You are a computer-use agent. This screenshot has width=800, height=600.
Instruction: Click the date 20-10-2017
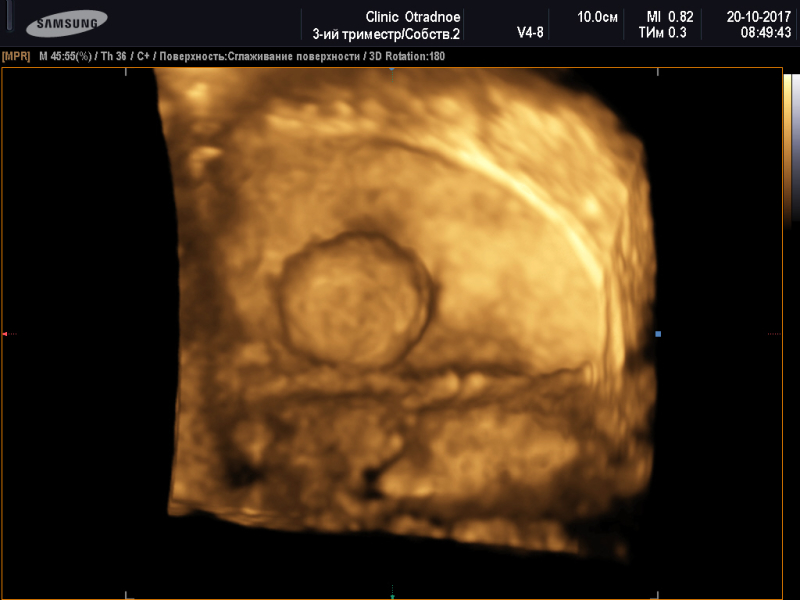[x=759, y=17]
